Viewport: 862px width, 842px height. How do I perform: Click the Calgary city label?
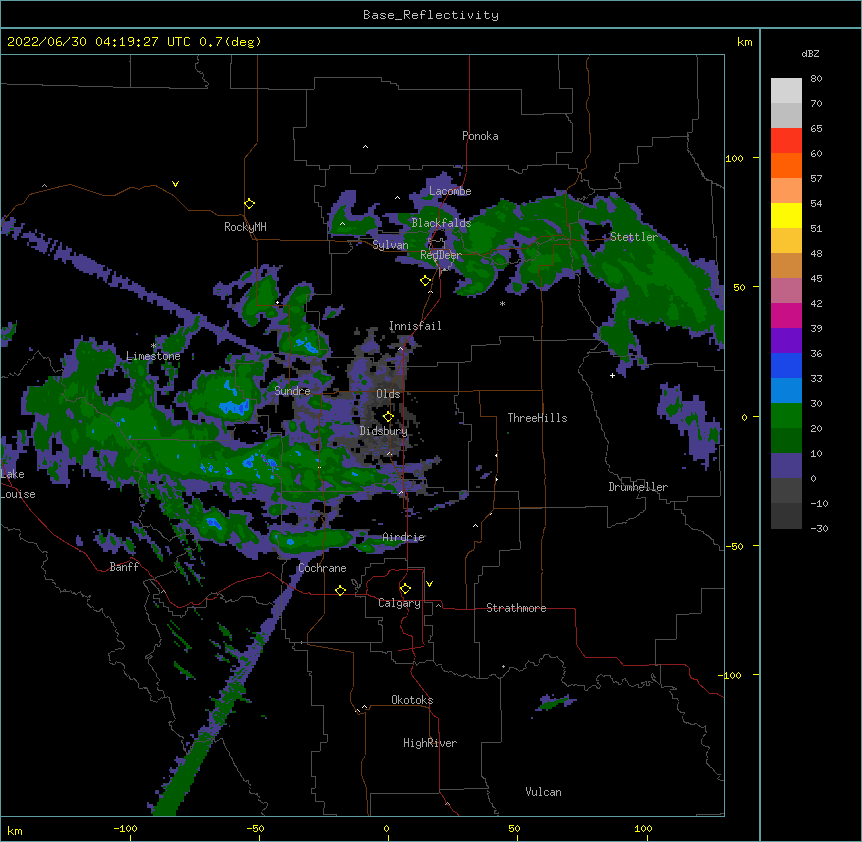(x=399, y=603)
